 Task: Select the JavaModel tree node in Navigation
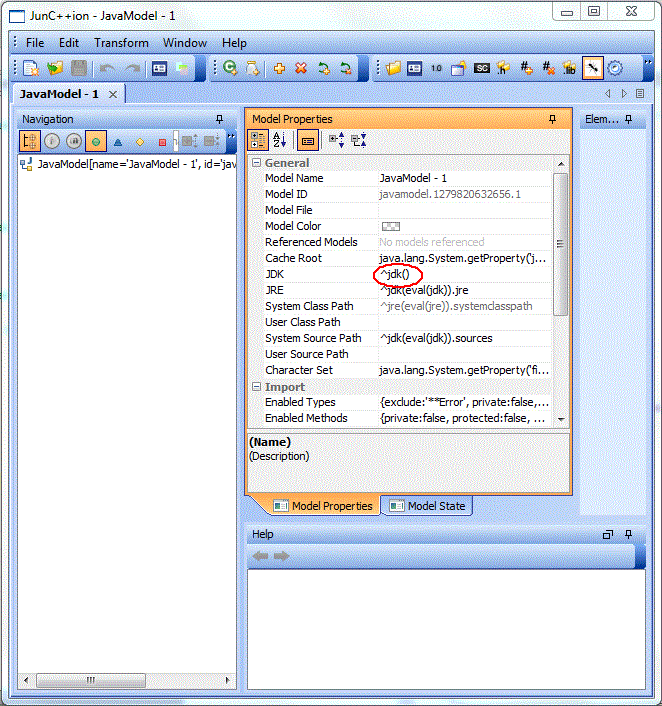pos(127,164)
